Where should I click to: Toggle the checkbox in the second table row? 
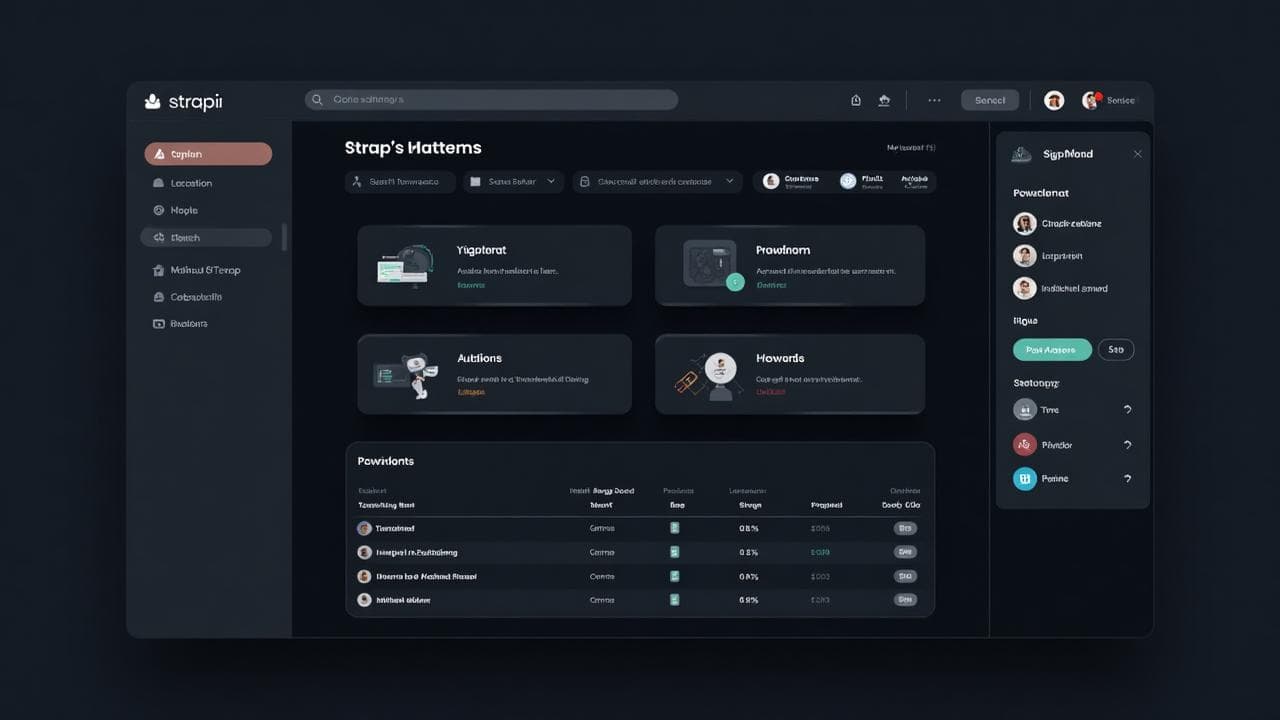(x=674, y=552)
